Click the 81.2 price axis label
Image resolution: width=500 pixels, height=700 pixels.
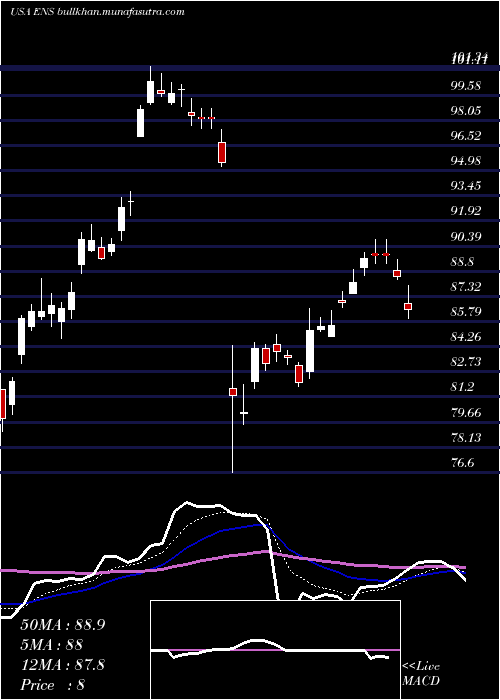[462, 387]
